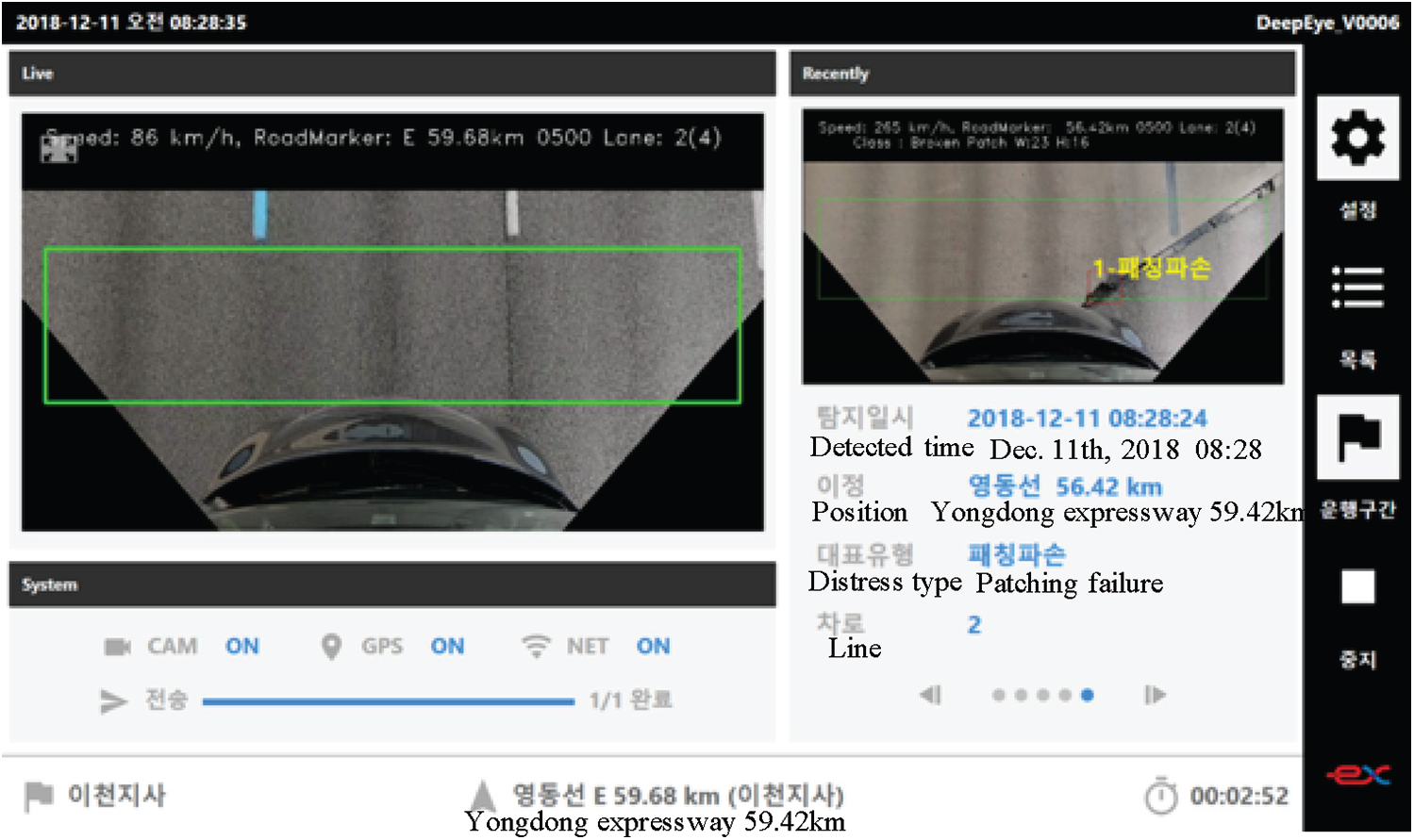This screenshot has height=840, width=1414.
Task: Click the blue transmission progress bar
Action: [x=388, y=701]
